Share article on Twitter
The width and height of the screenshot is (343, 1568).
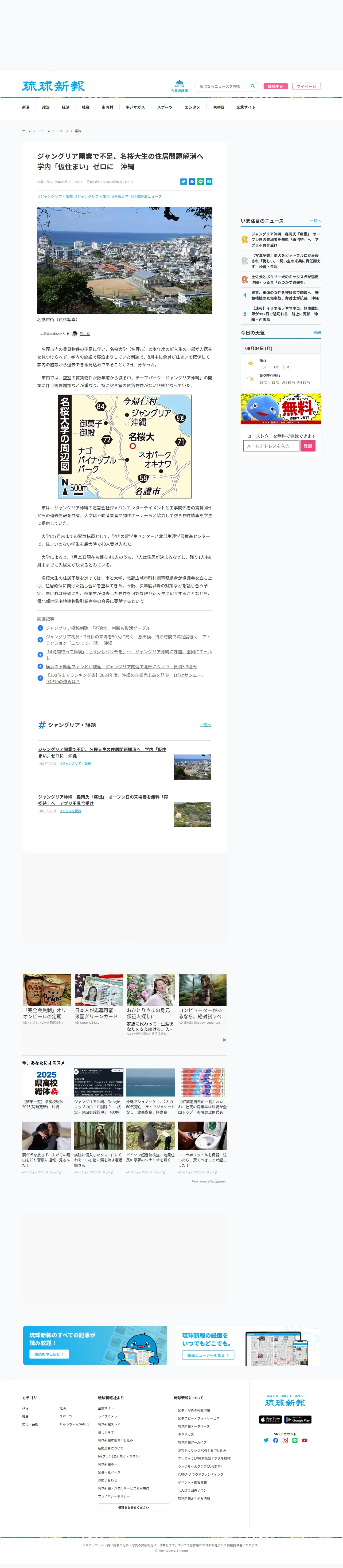[x=183, y=181]
